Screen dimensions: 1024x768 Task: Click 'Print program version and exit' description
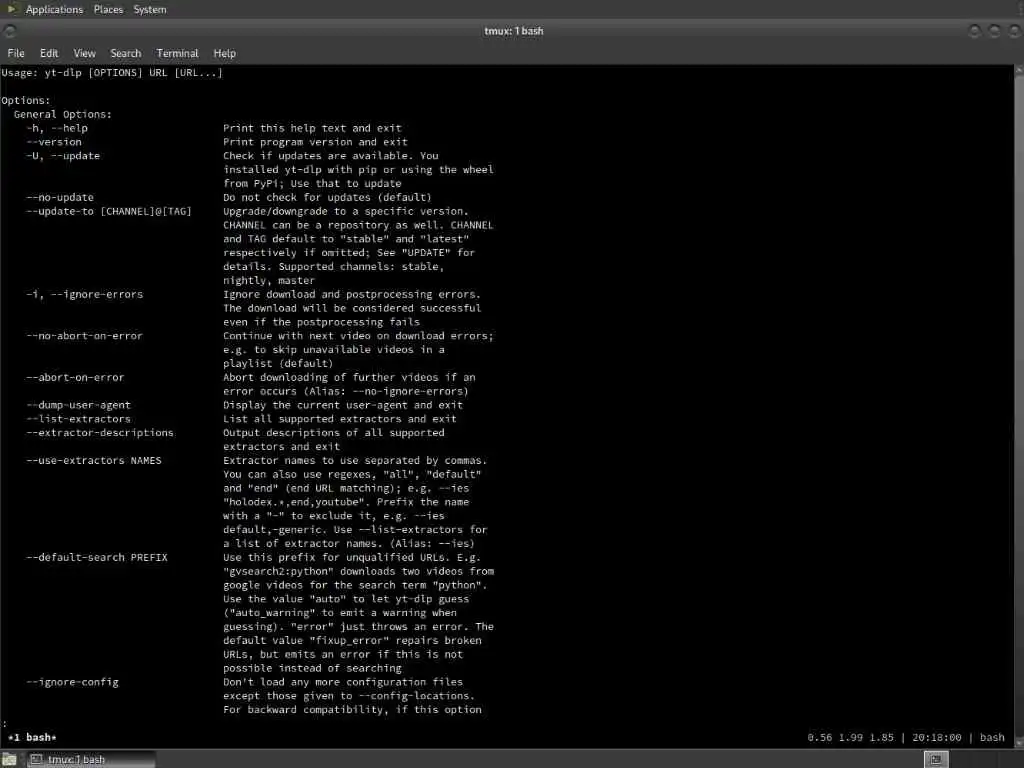pos(315,142)
